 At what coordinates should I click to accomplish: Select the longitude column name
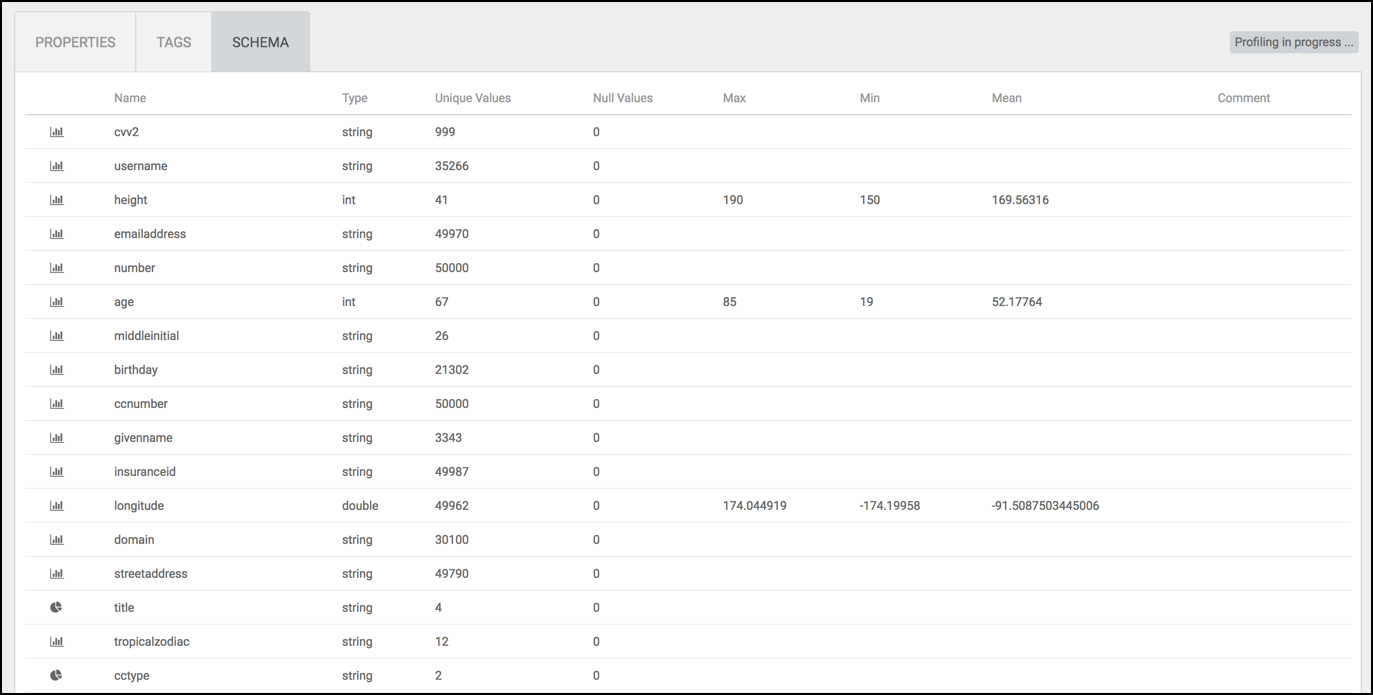139,506
